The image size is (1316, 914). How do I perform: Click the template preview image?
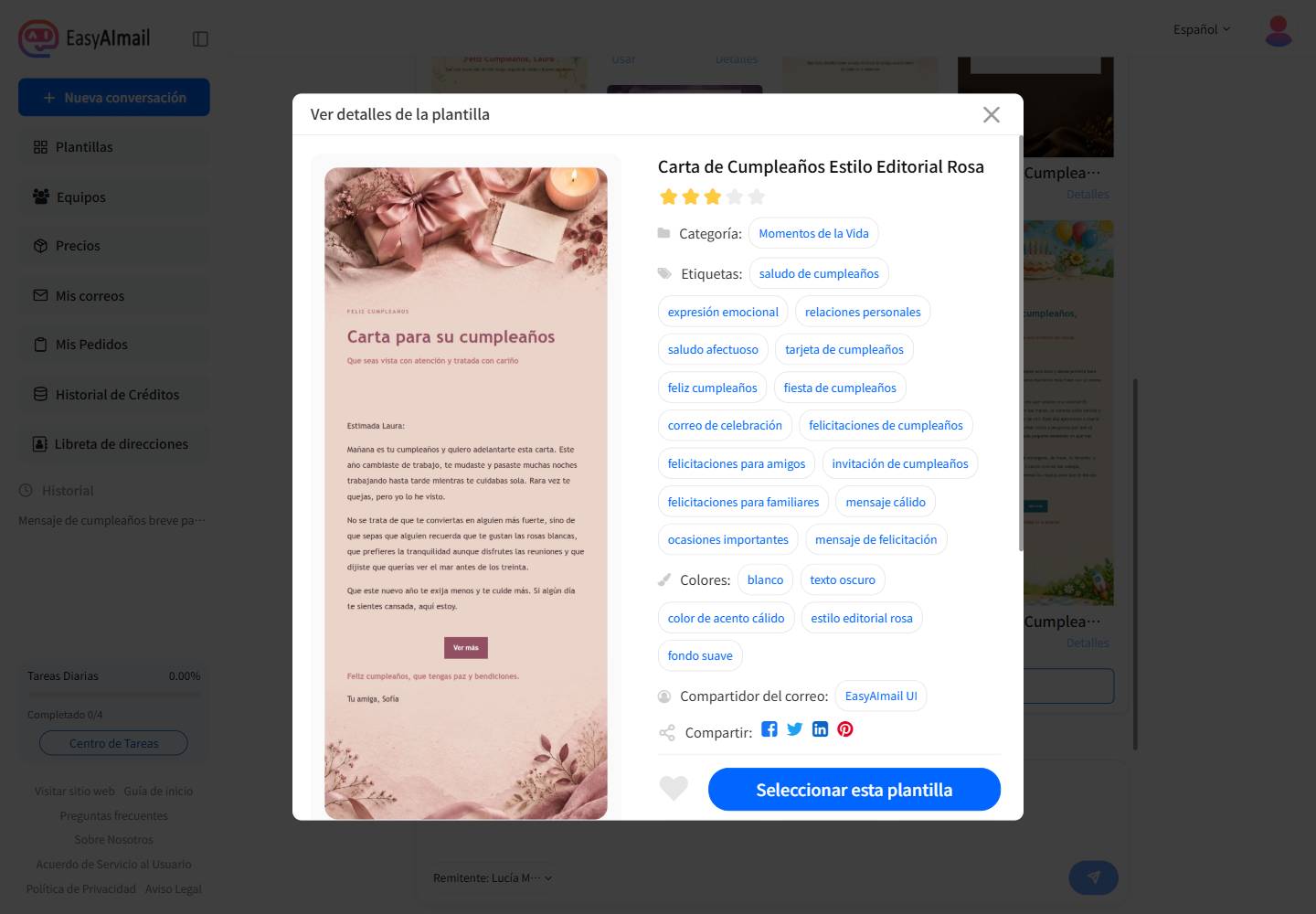466,493
